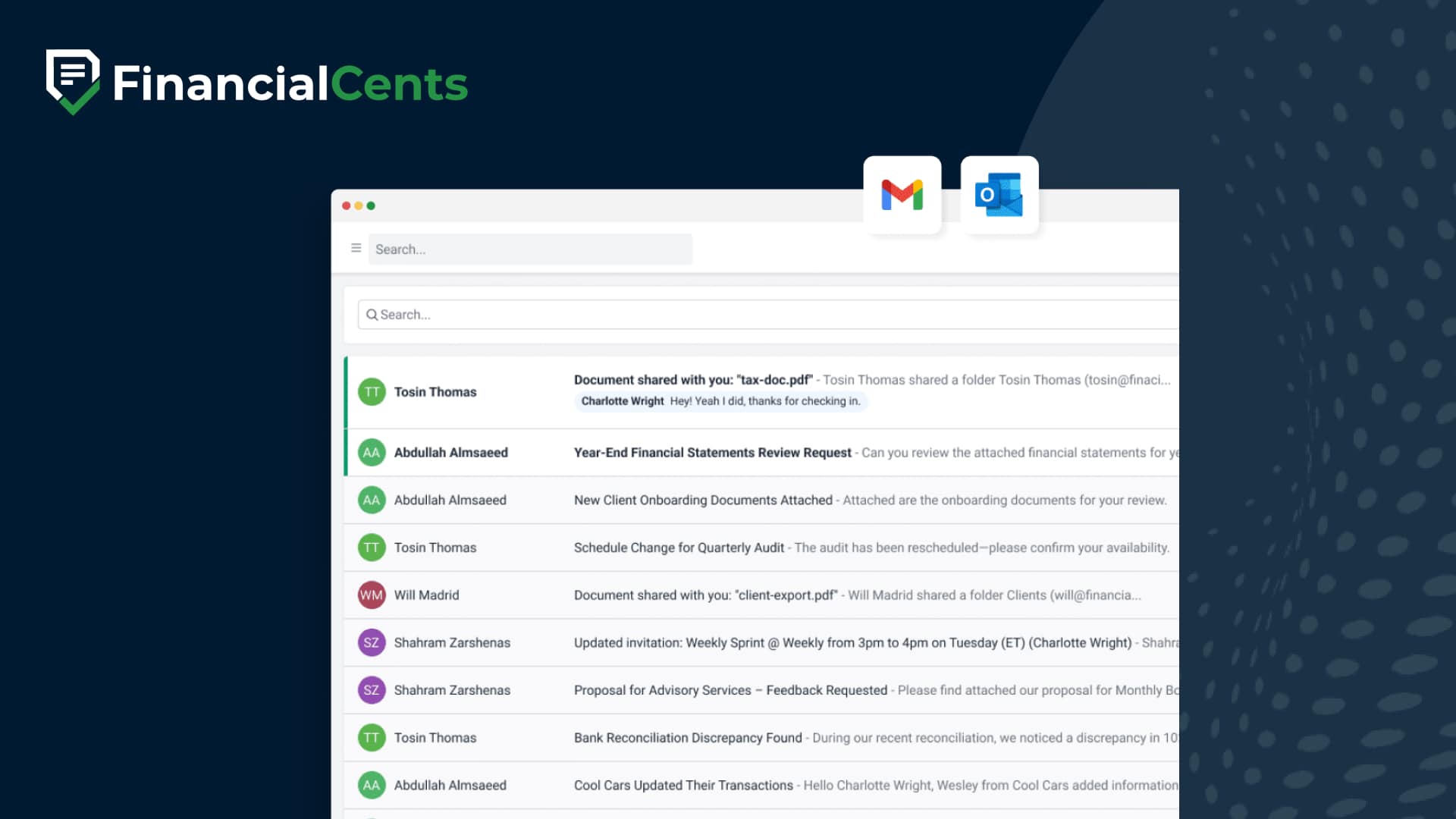
Task: Click AA avatar on Year-End Financial Statements row
Action: (372, 453)
